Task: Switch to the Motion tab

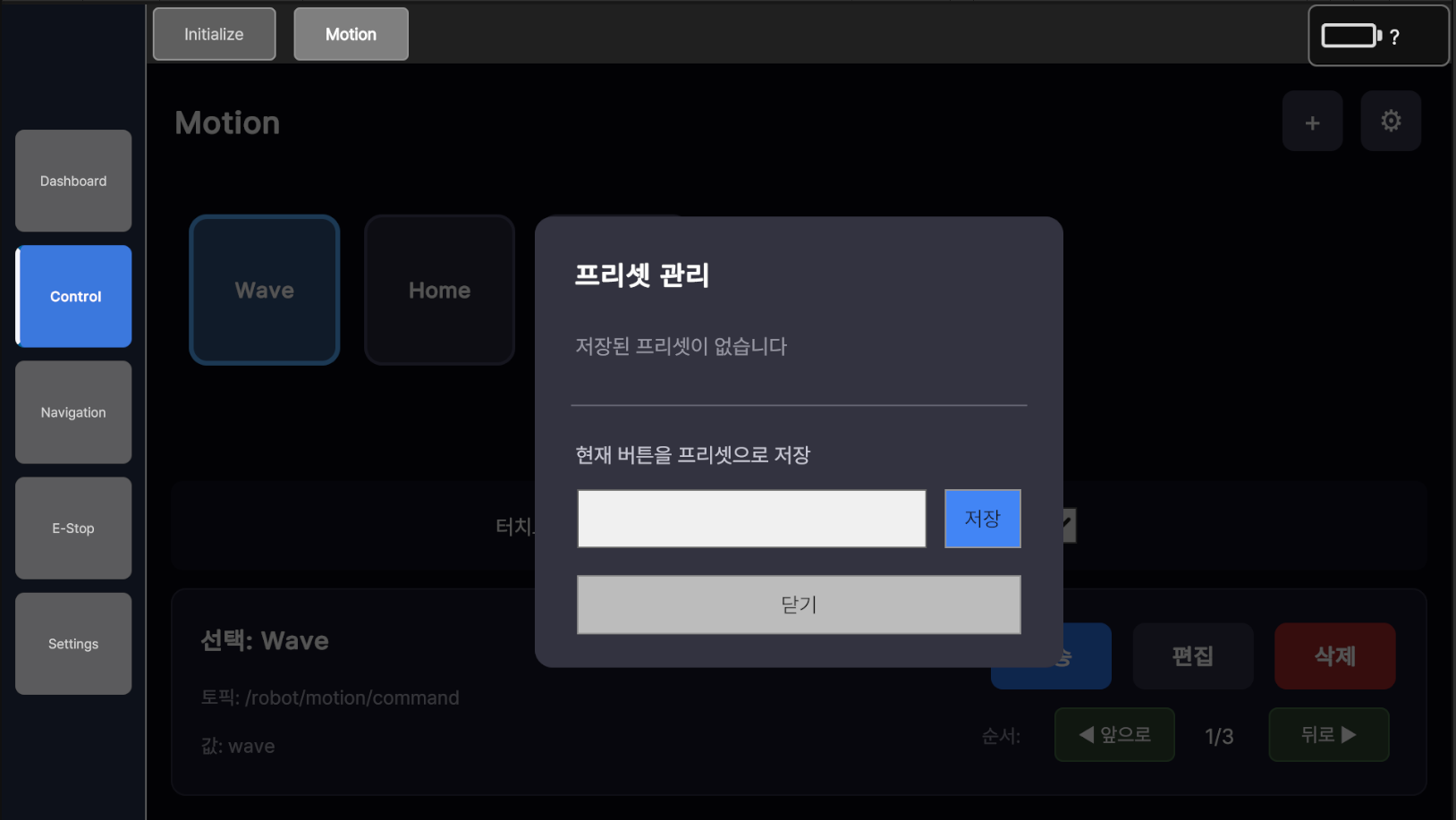Action: tap(351, 34)
